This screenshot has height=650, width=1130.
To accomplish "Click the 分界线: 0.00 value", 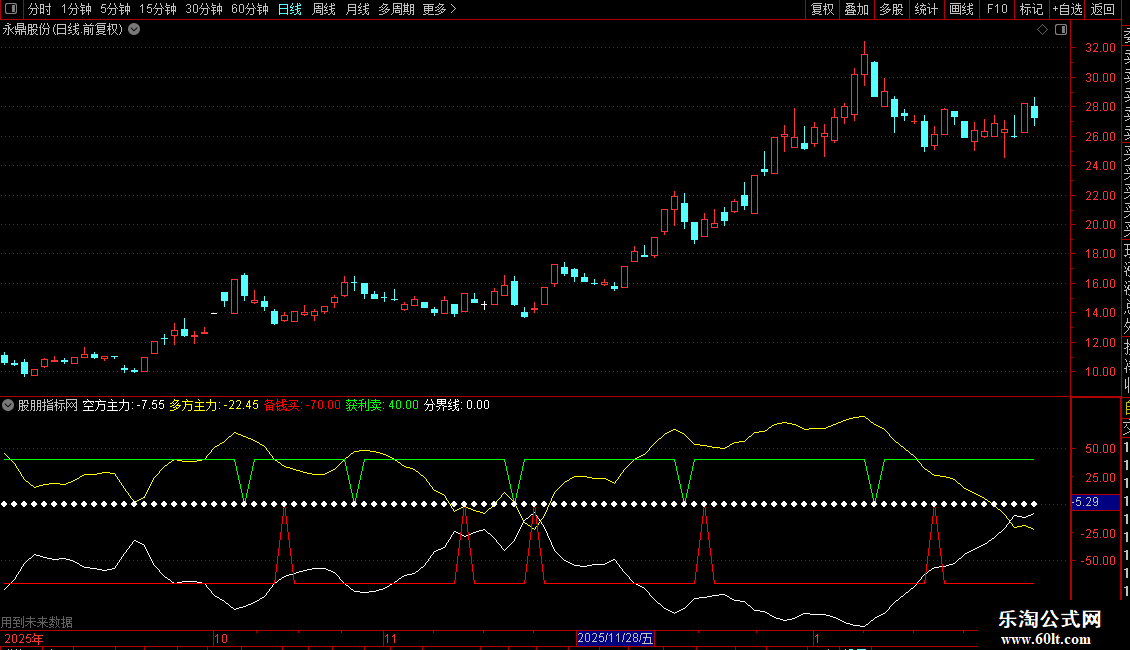I will tap(456, 405).
